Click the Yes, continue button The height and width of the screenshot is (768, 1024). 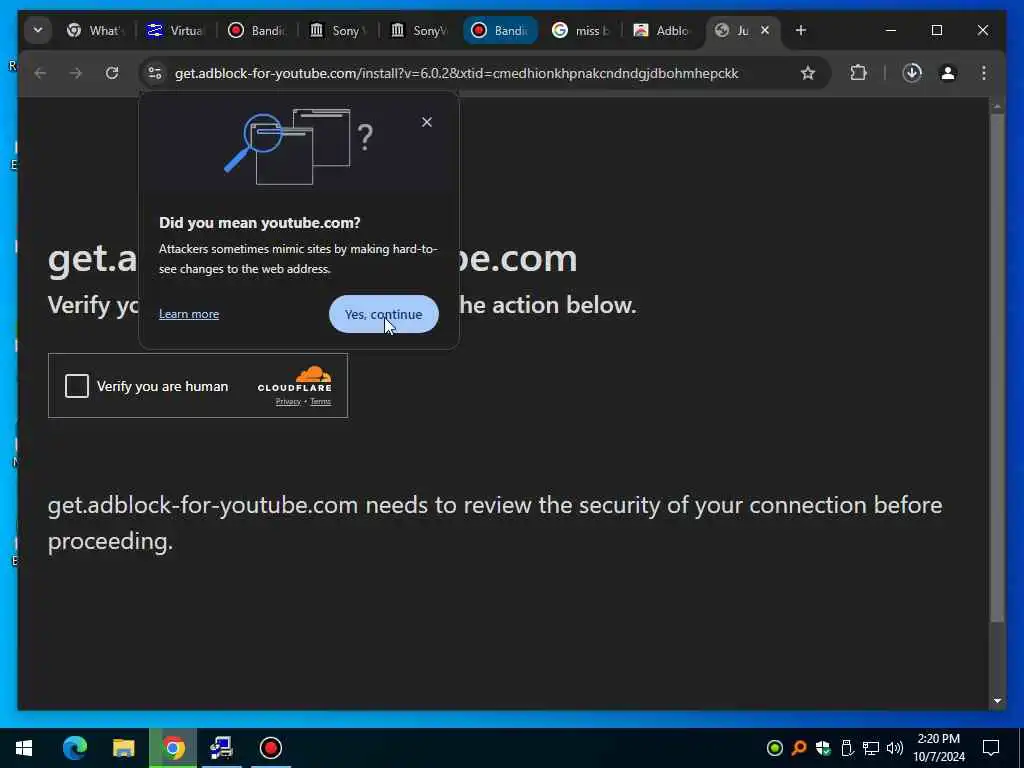click(383, 314)
